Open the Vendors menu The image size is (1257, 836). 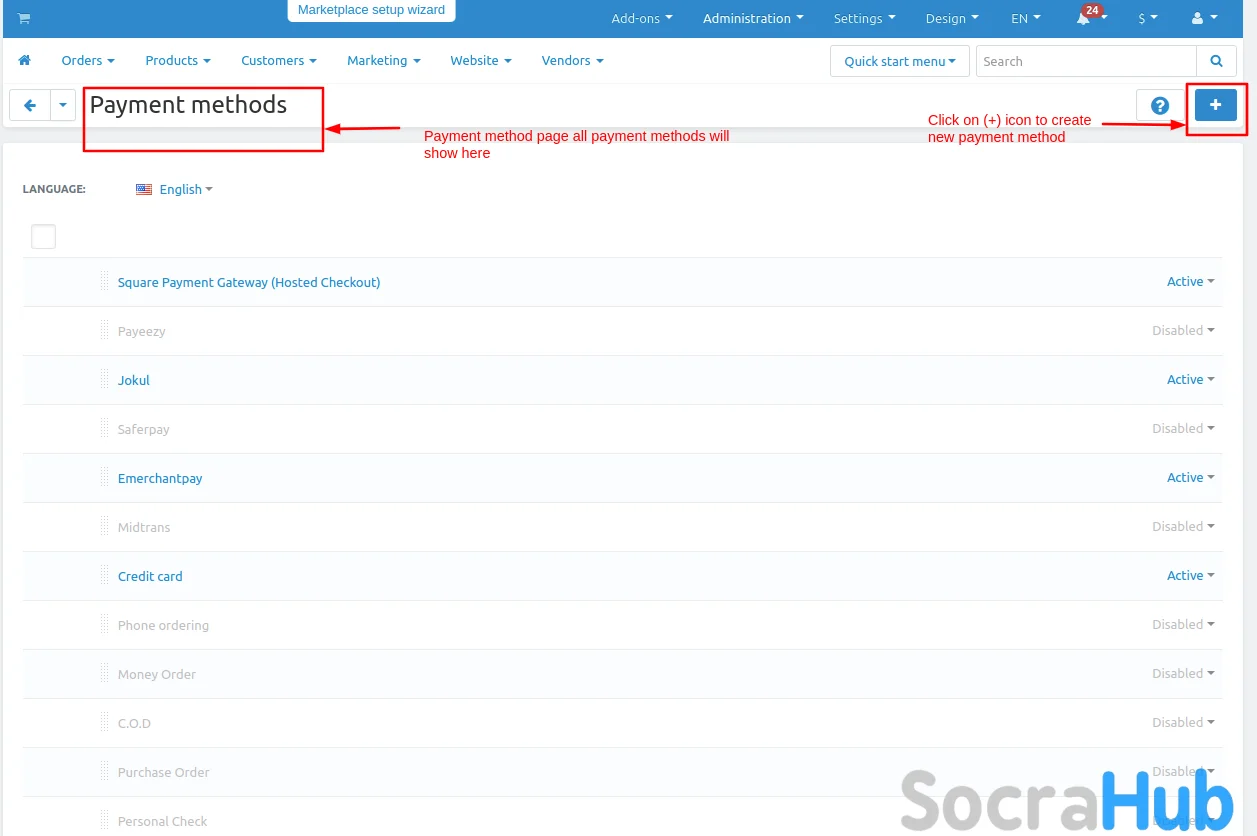[572, 61]
